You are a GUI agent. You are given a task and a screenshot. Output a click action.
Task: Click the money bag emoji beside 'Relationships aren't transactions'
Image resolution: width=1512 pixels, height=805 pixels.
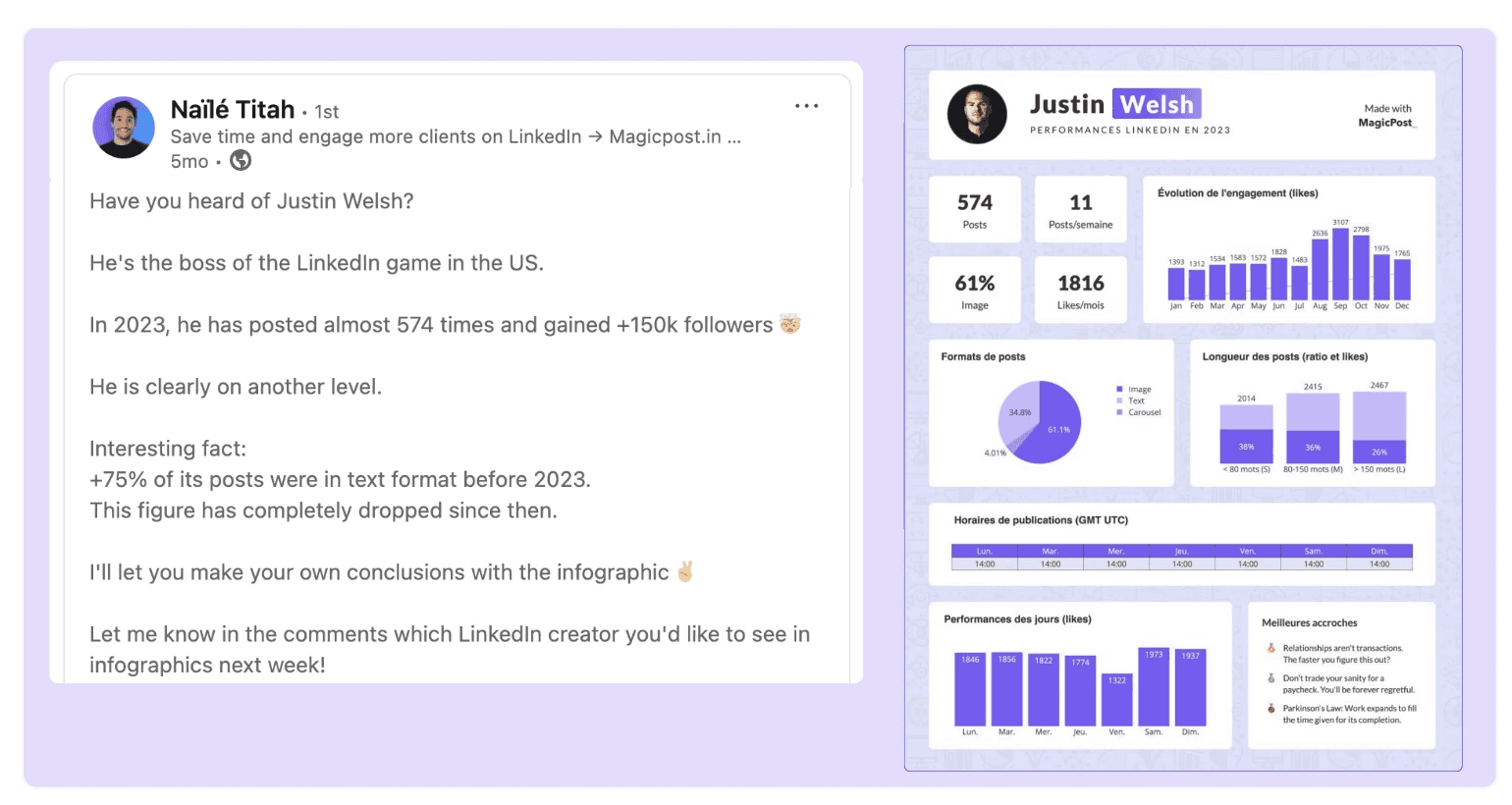(x=1271, y=648)
